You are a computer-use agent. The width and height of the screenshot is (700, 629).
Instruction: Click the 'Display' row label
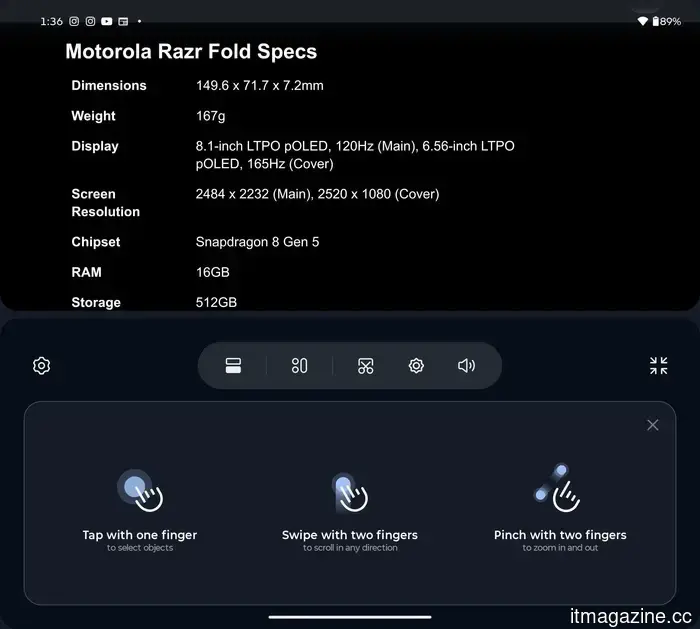click(x=95, y=146)
